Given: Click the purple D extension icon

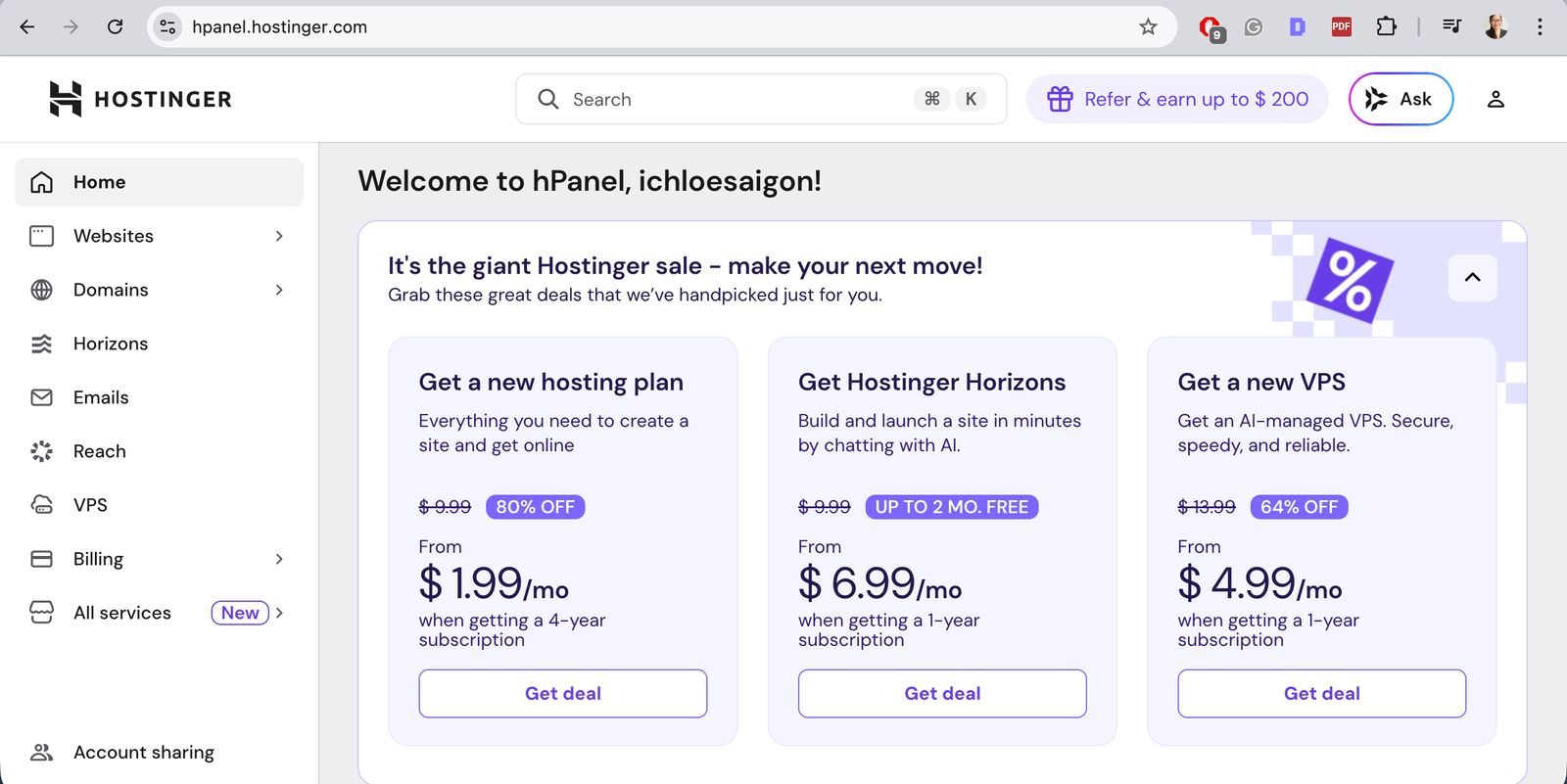Looking at the screenshot, I should click(x=1298, y=27).
